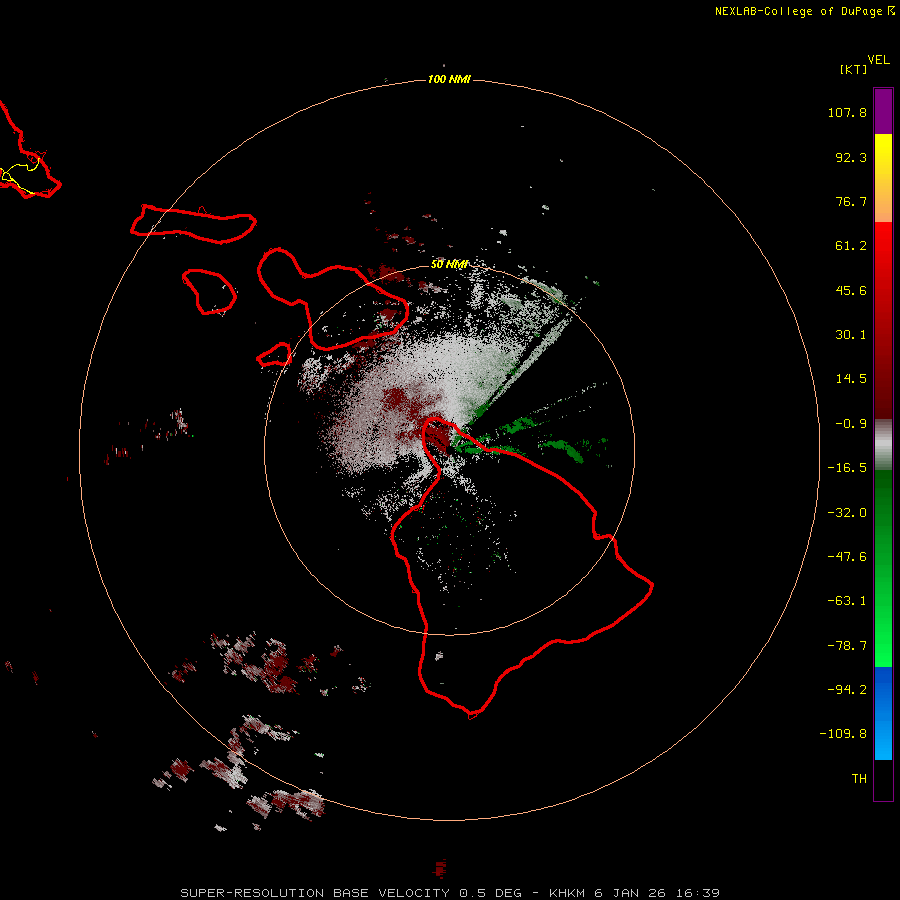
Task: Click the 50 NMI range ring label
Action: 449,264
